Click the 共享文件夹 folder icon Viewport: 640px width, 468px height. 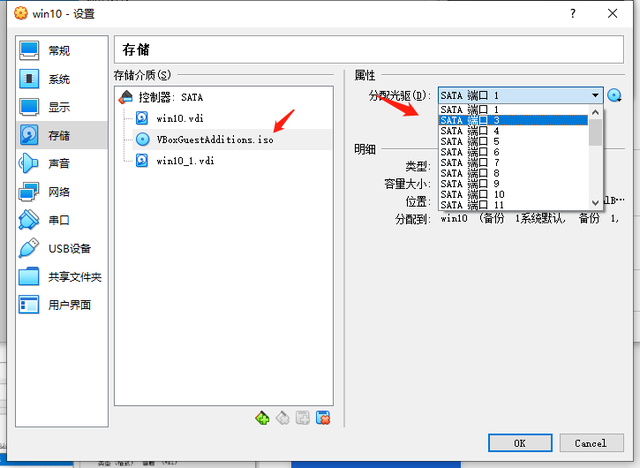(x=29, y=277)
